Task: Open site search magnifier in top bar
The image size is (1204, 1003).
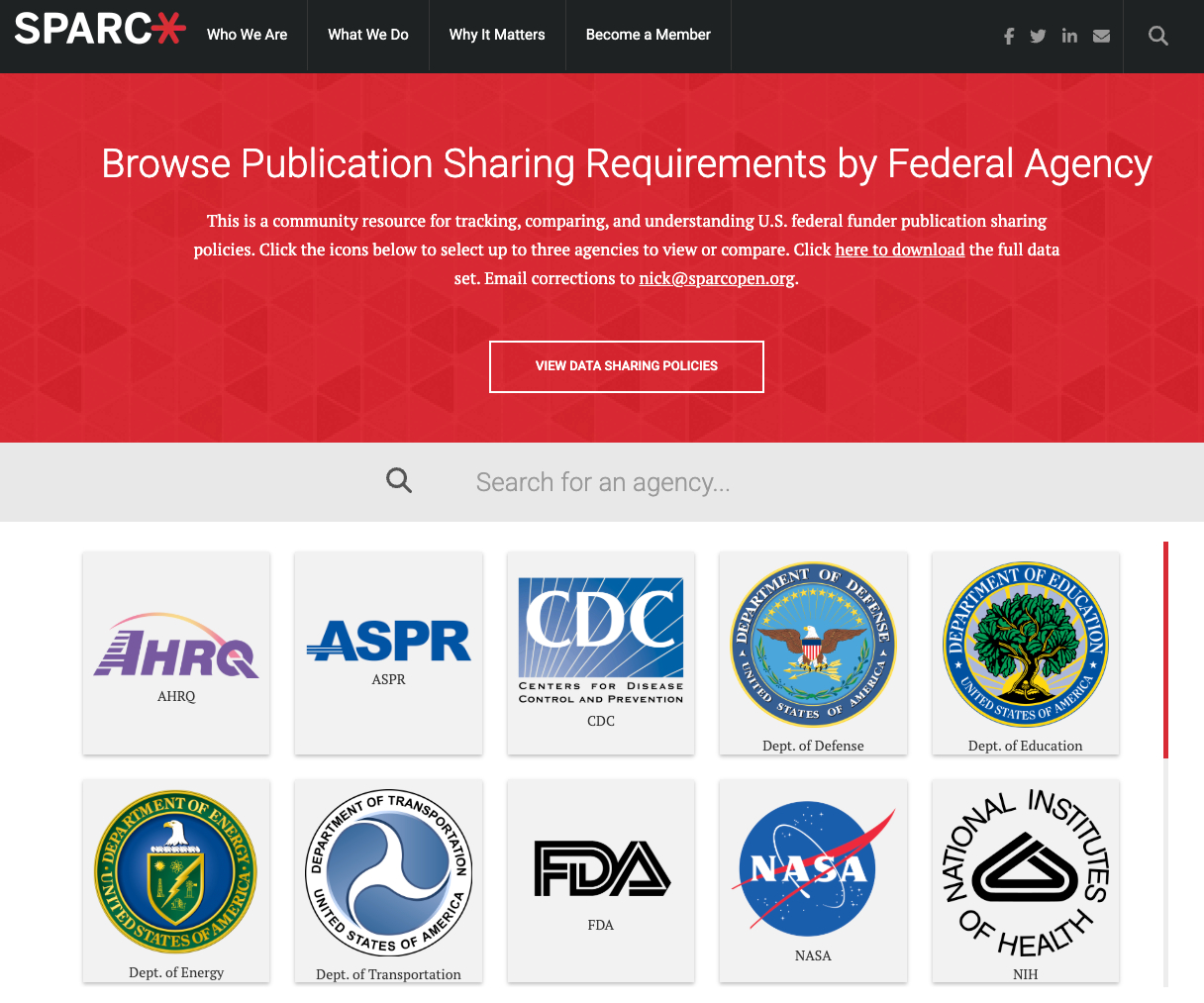Action: click(1157, 37)
